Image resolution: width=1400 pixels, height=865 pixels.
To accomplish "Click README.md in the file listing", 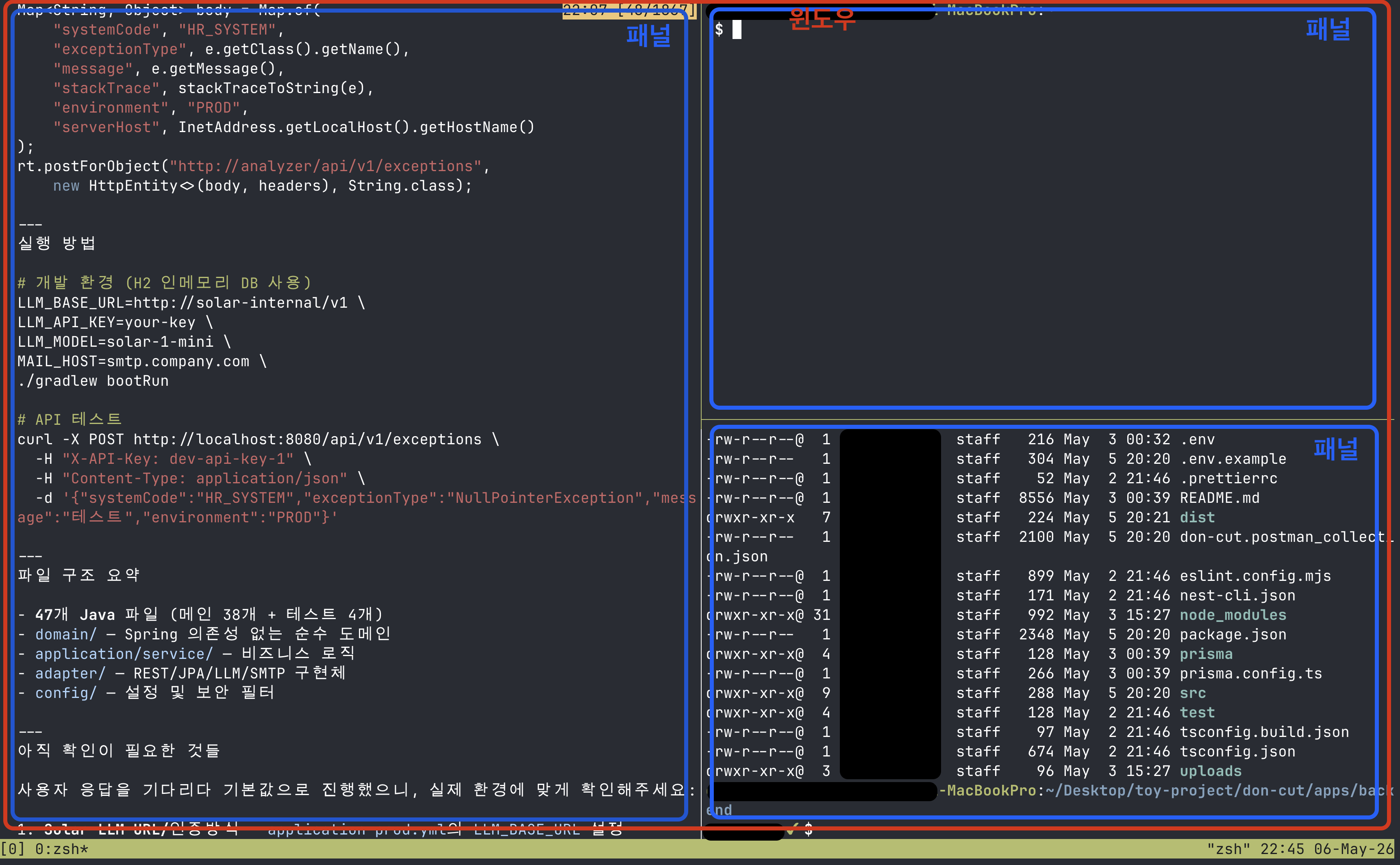I will pos(1220,498).
